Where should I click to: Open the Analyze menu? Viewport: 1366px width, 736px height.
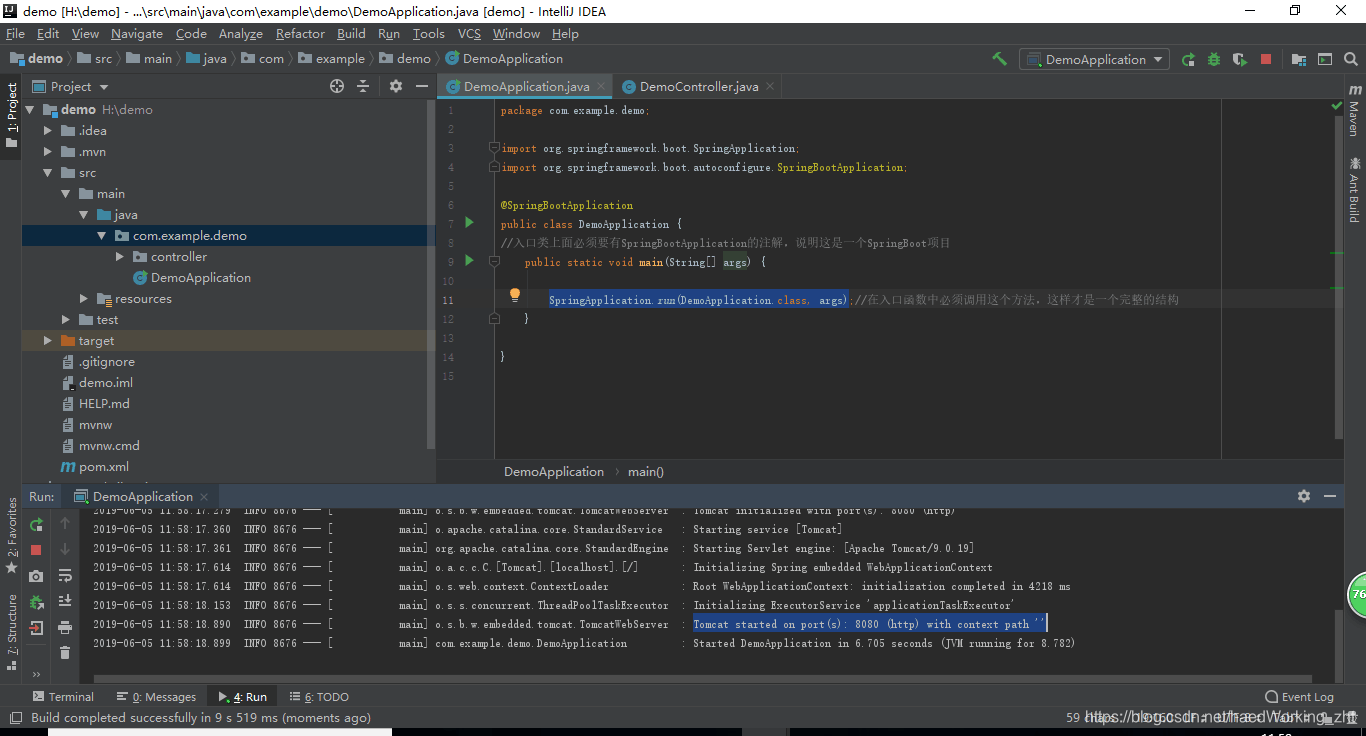click(x=241, y=33)
